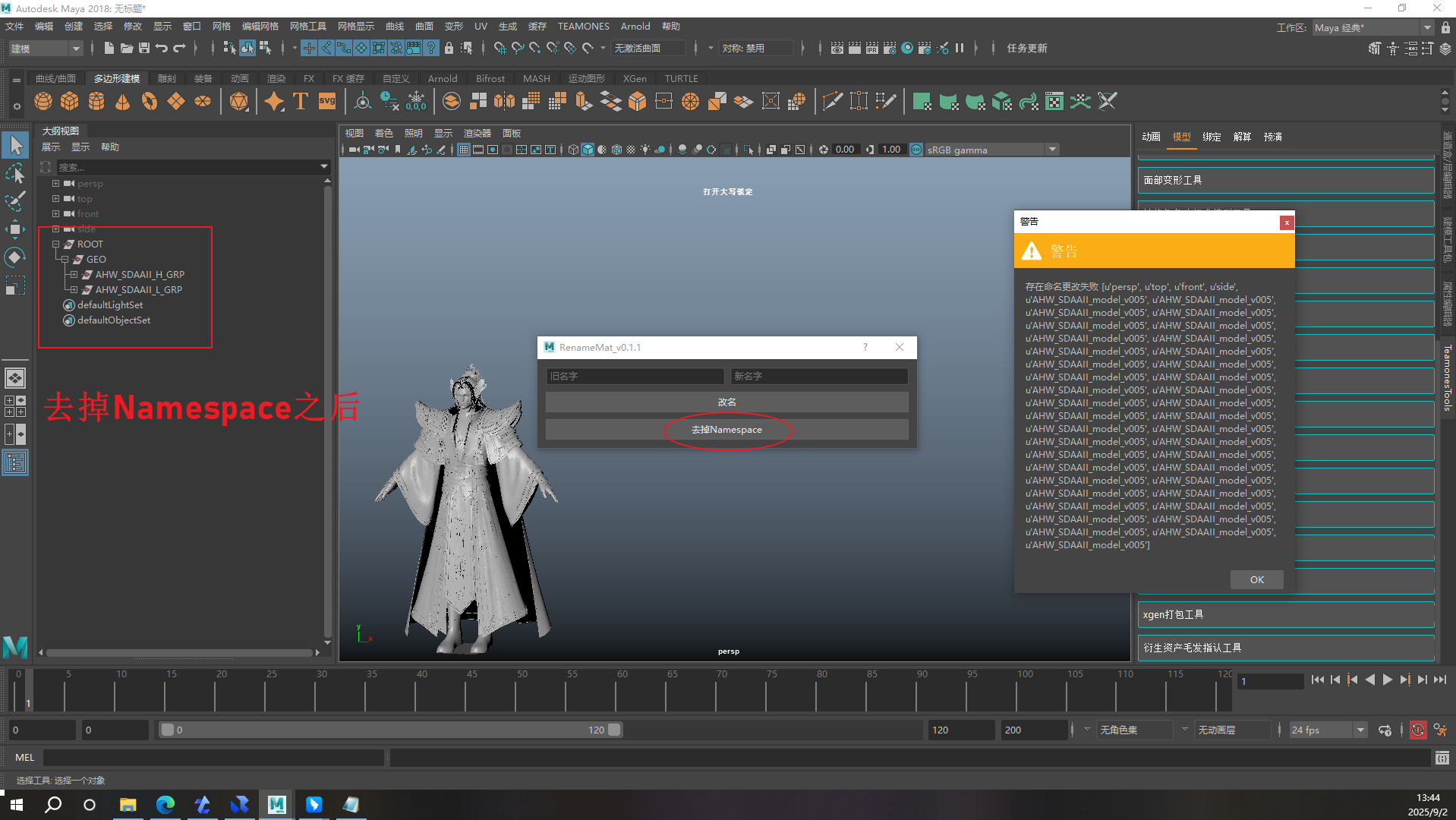
Task: Switch to the Arnold shelf tab
Action: pos(442,79)
